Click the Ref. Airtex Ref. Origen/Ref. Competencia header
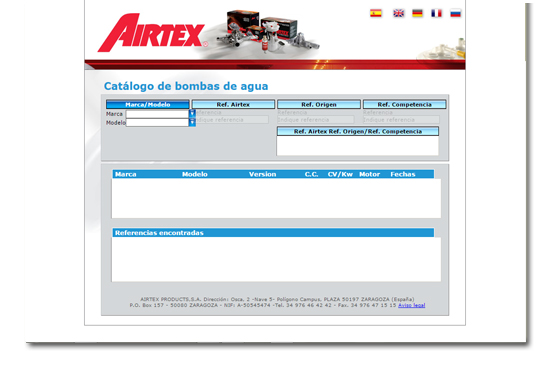This screenshot has width=550, height=366. [x=358, y=131]
